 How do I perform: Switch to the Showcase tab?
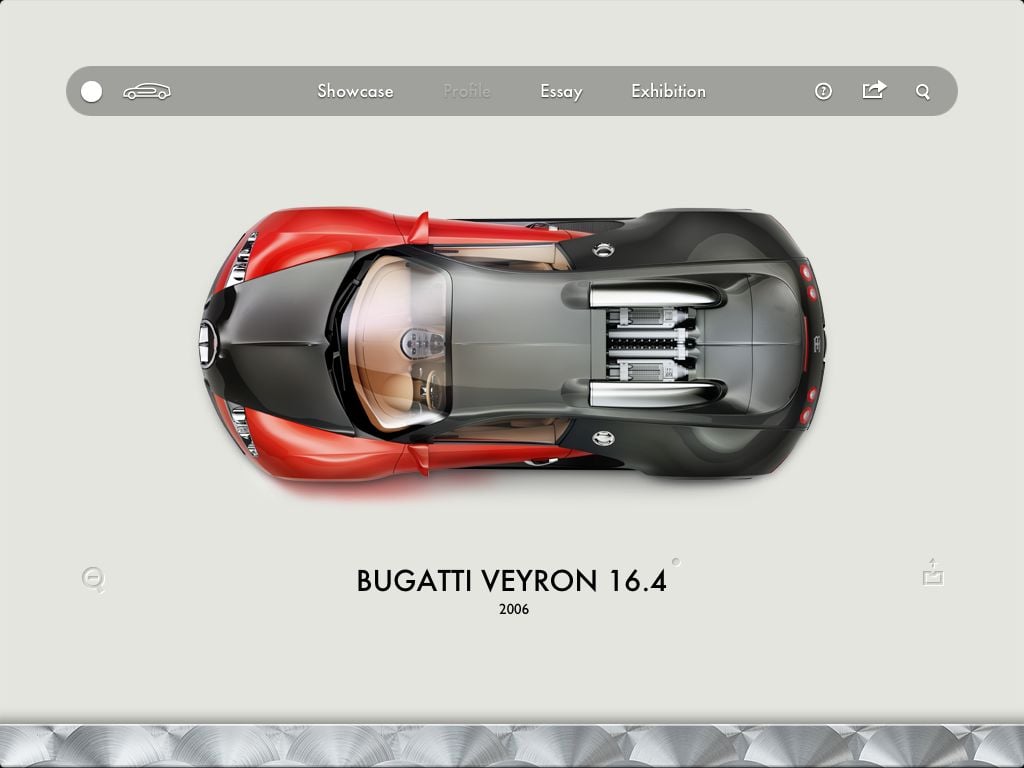[x=355, y=91]
